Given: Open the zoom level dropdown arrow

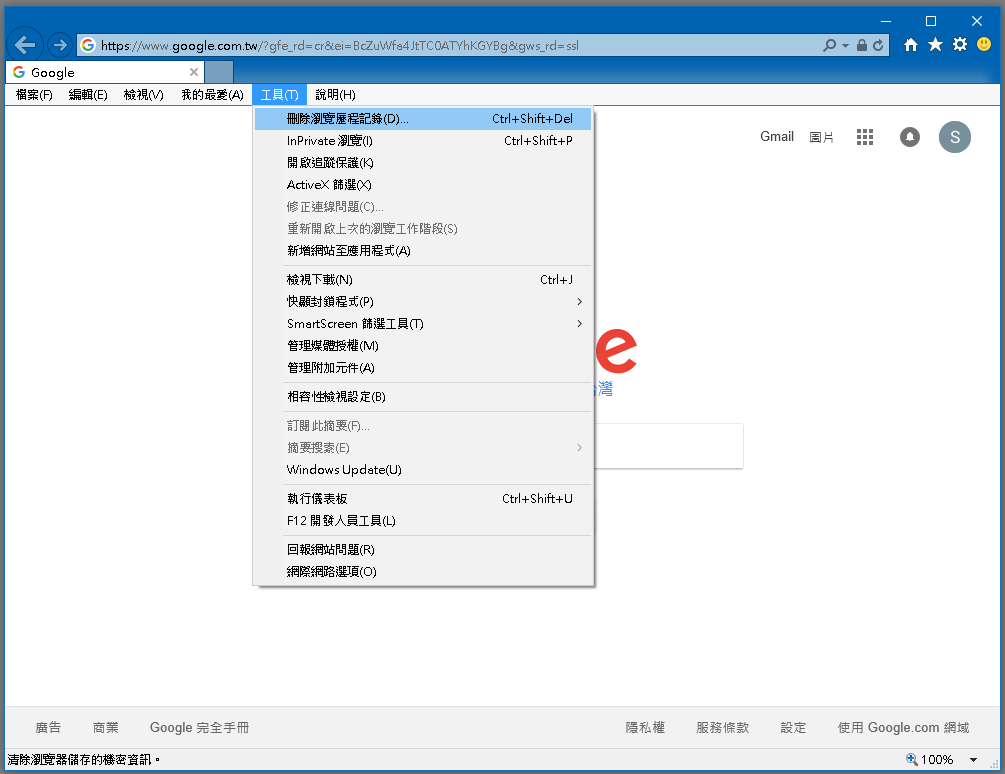Looking at the screenshot, I should (x=973, y=760).
